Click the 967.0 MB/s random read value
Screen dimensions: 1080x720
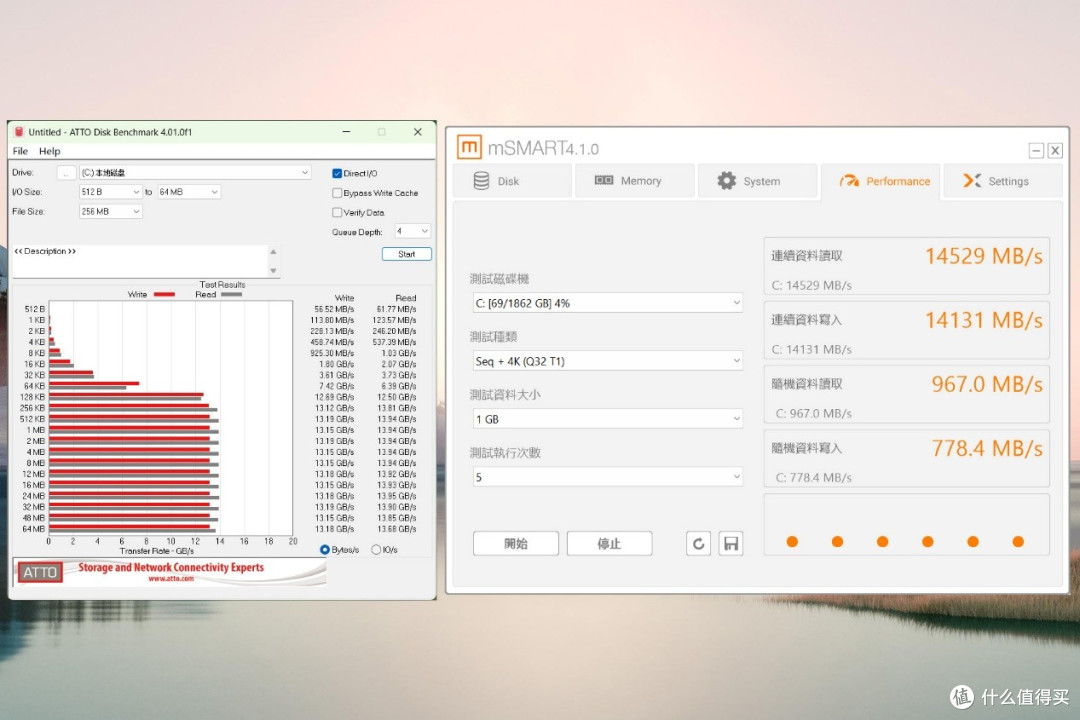coord(987,384)
